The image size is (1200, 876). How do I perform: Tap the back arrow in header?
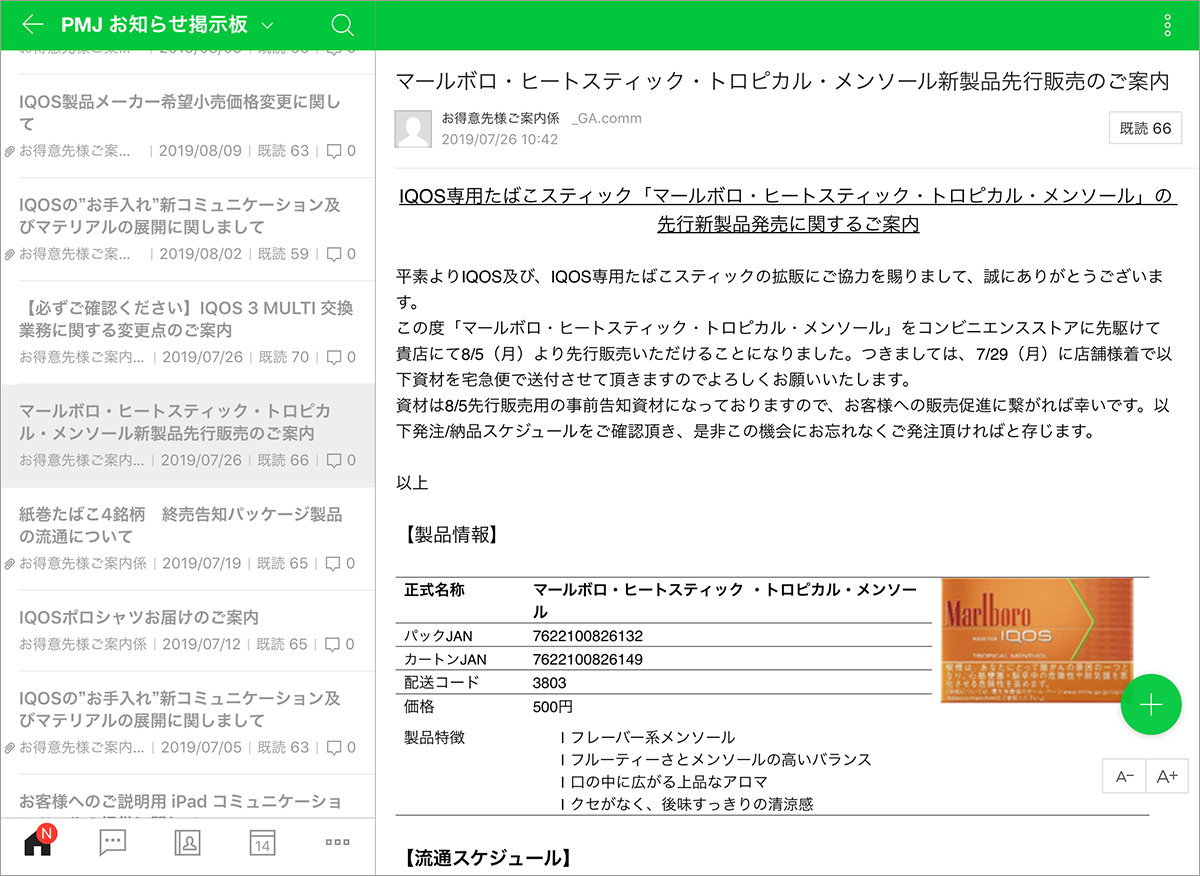pyautogui.click(x=32, y=25)
